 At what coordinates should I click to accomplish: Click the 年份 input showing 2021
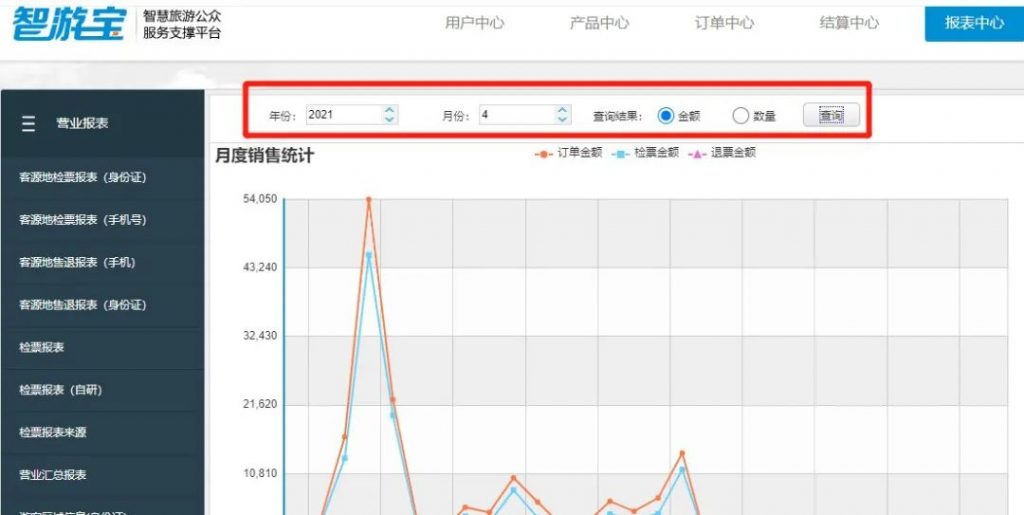tap(344, 115)
